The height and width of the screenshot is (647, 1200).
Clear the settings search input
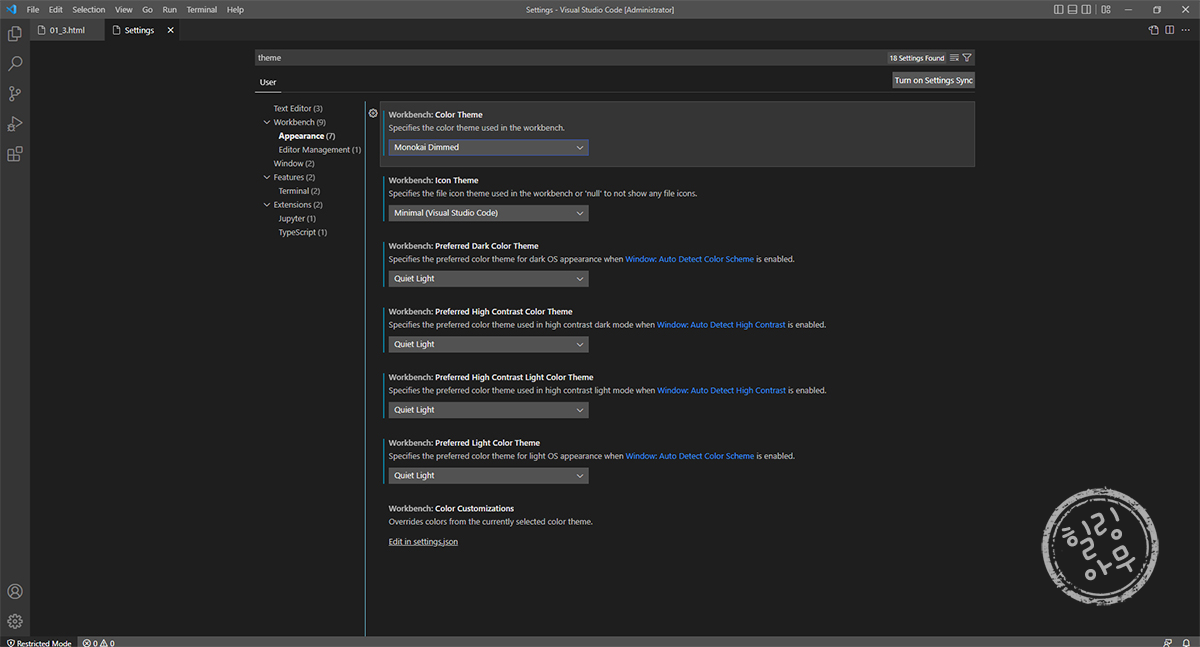tap(954, 58)
